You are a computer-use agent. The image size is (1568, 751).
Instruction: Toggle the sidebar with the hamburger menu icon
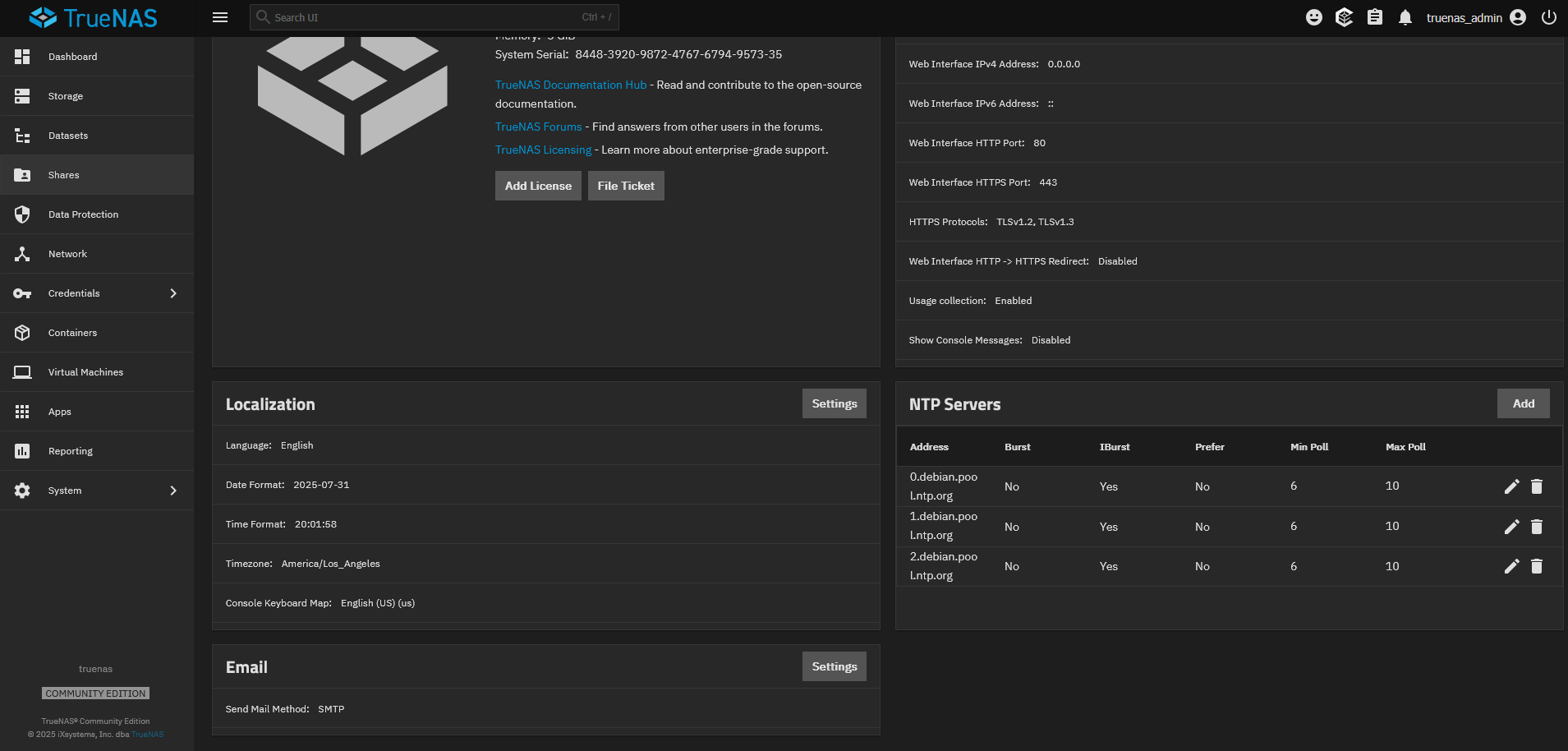(220, 17)
